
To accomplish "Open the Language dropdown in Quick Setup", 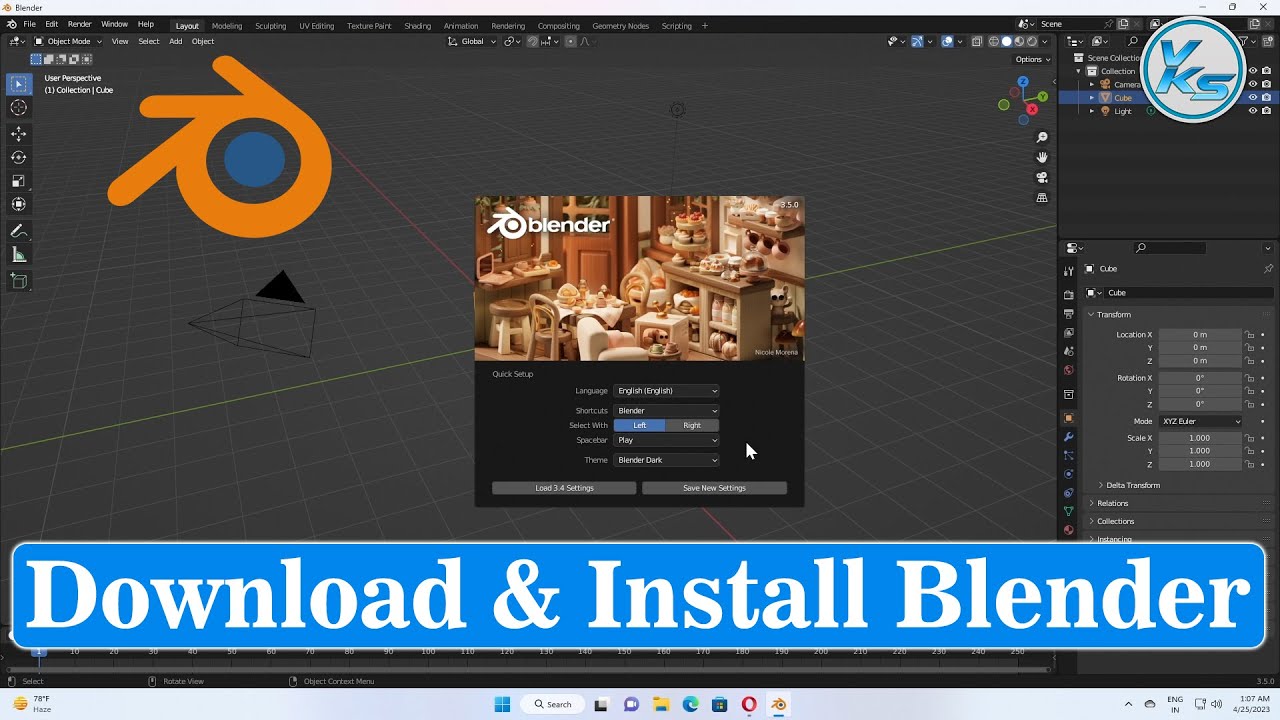I will (x=666, y=390).
